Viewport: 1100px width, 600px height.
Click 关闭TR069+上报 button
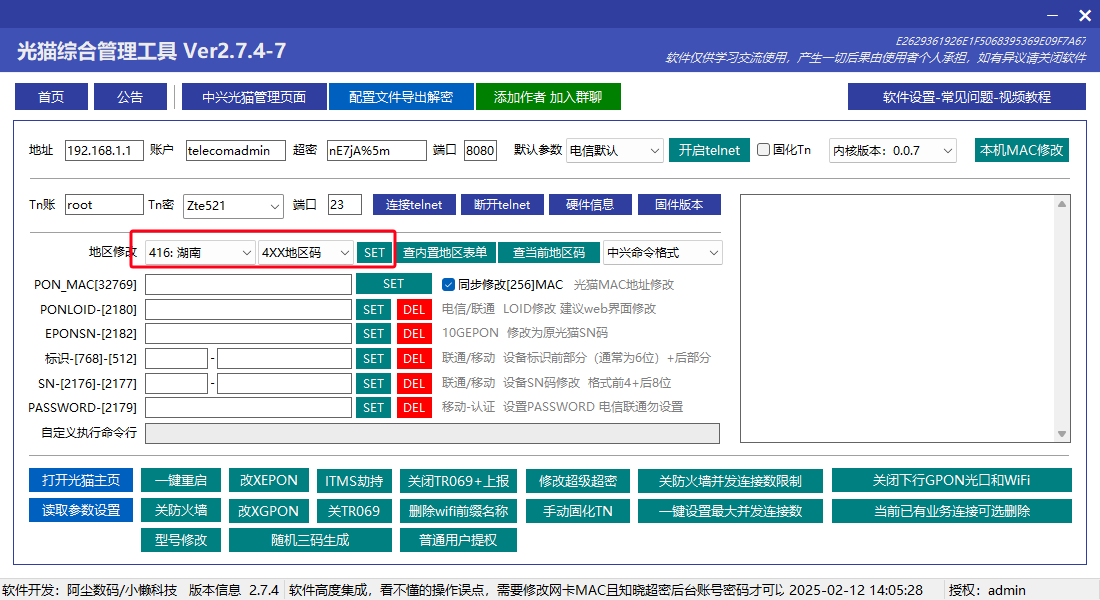(x=458, y=481)
